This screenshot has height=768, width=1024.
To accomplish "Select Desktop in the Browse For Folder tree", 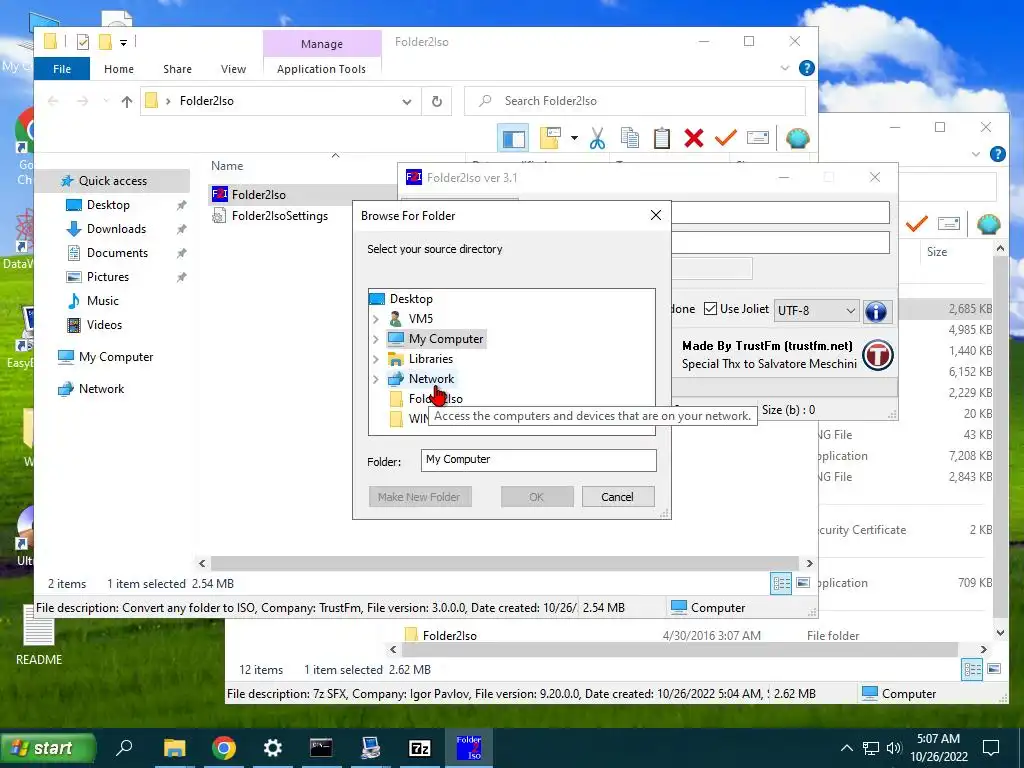I will (x=411, y=299).
